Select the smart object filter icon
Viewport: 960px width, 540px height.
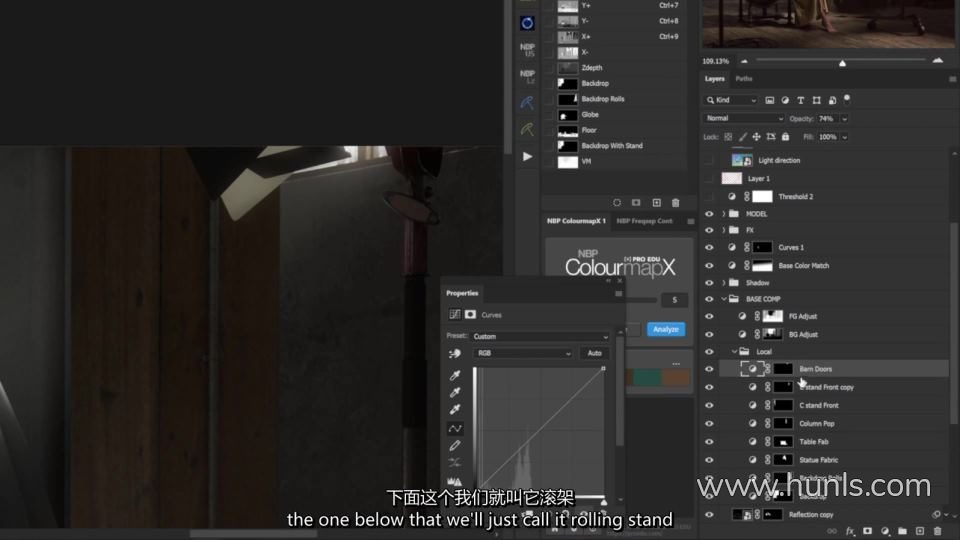832,100
